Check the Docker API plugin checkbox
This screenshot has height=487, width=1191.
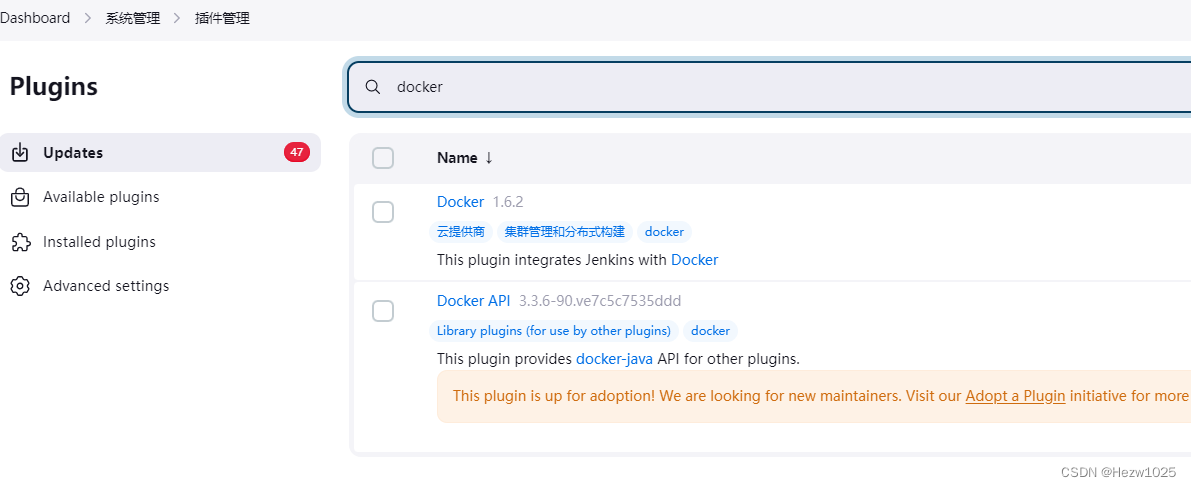tap(383, 311)
